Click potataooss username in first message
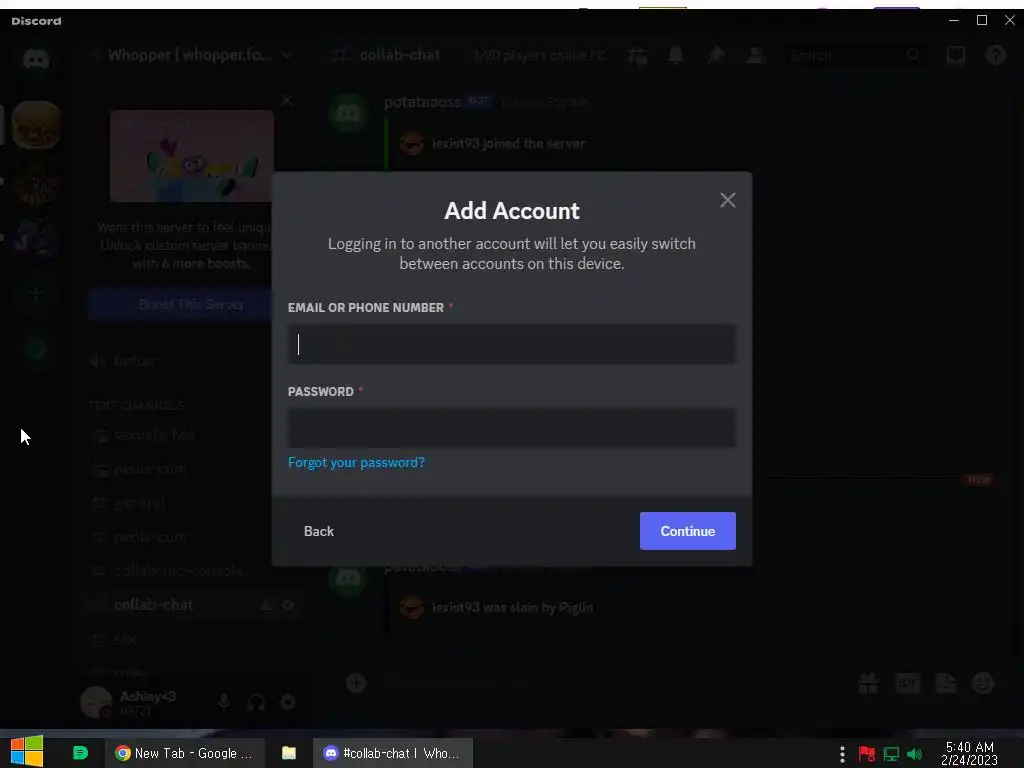The image size is (1024, 768). [422, 102]
